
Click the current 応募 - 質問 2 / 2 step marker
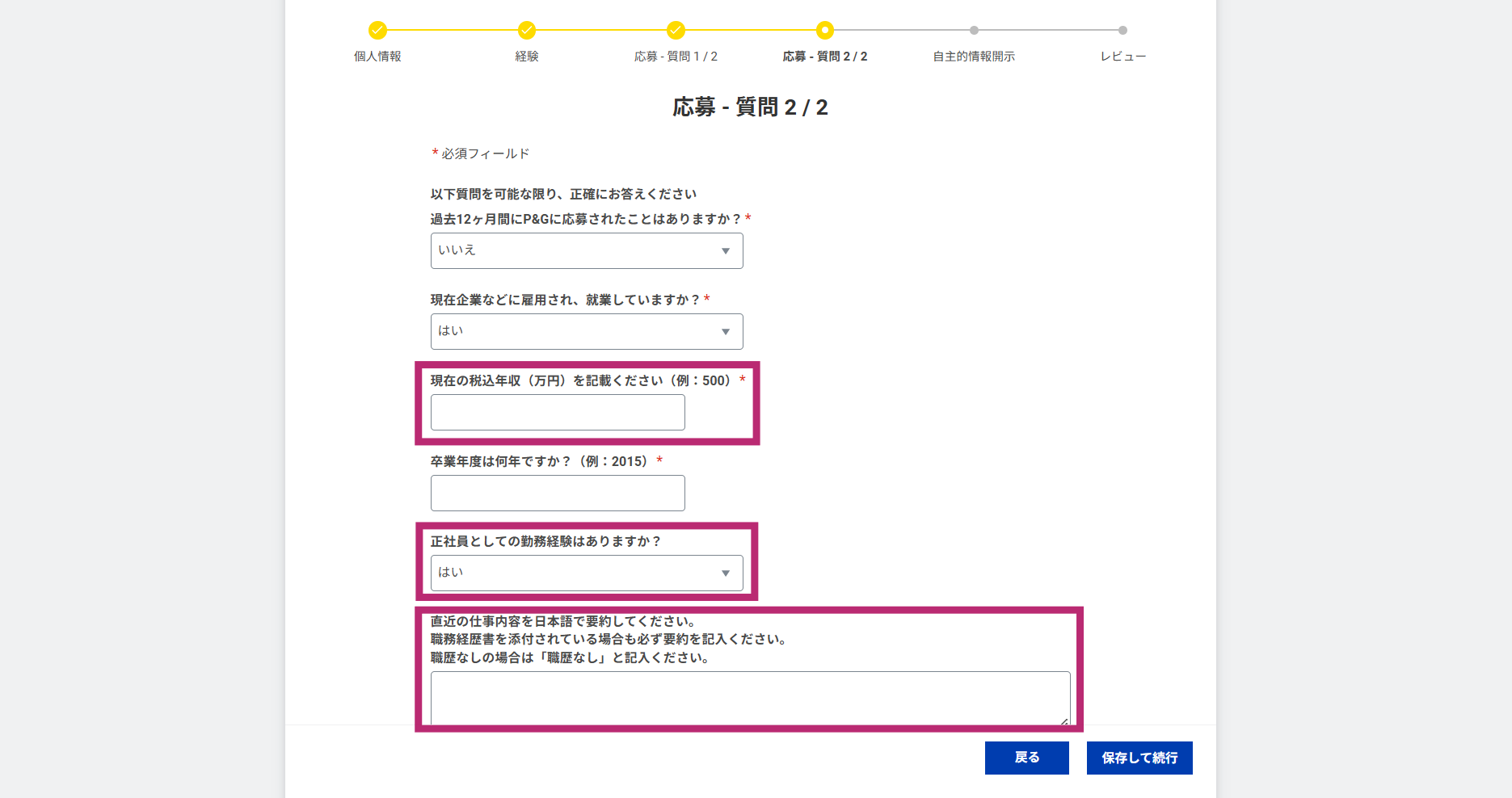[x=824, y=30]
